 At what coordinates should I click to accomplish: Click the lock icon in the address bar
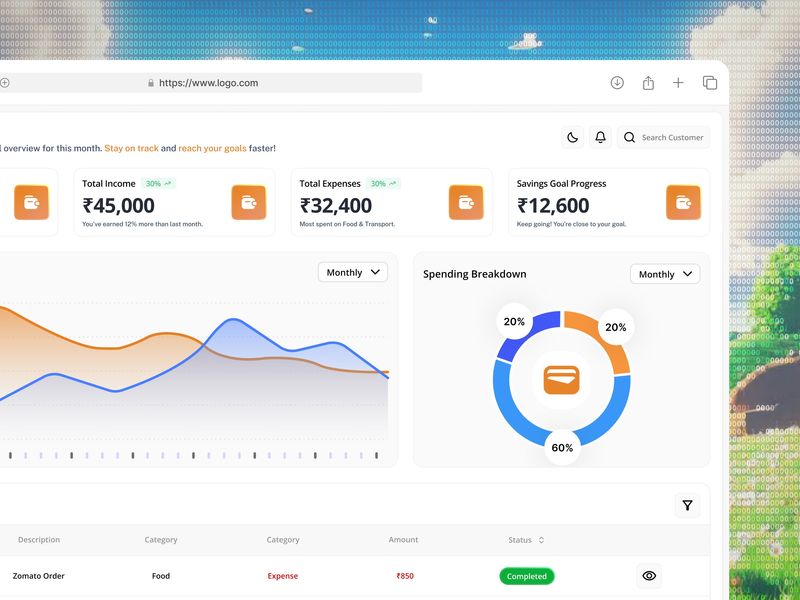click(x=151, y=83)
